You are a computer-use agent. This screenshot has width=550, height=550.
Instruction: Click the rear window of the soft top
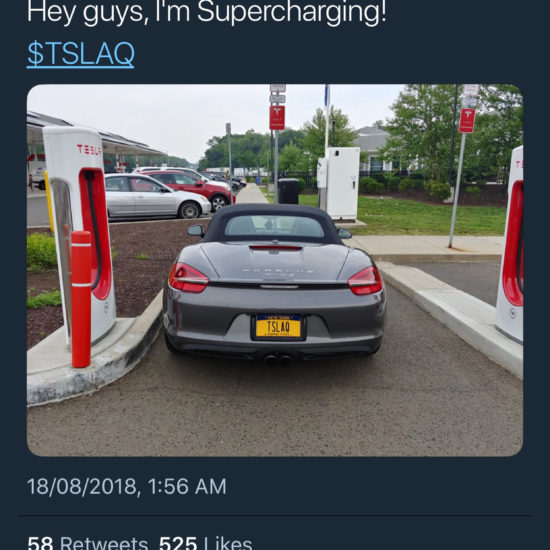pyautogui.click(x=274, y=226)
